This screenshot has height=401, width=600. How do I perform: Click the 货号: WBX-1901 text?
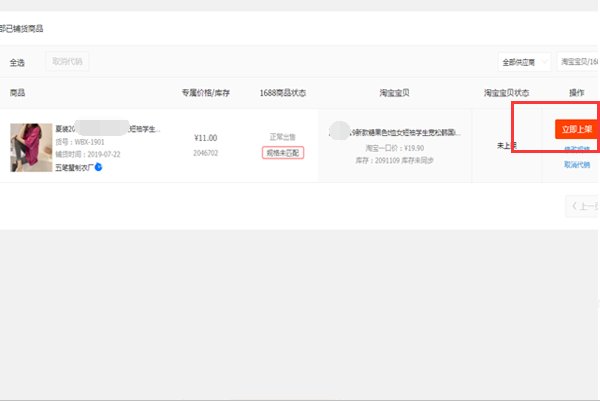pos(80,142)
